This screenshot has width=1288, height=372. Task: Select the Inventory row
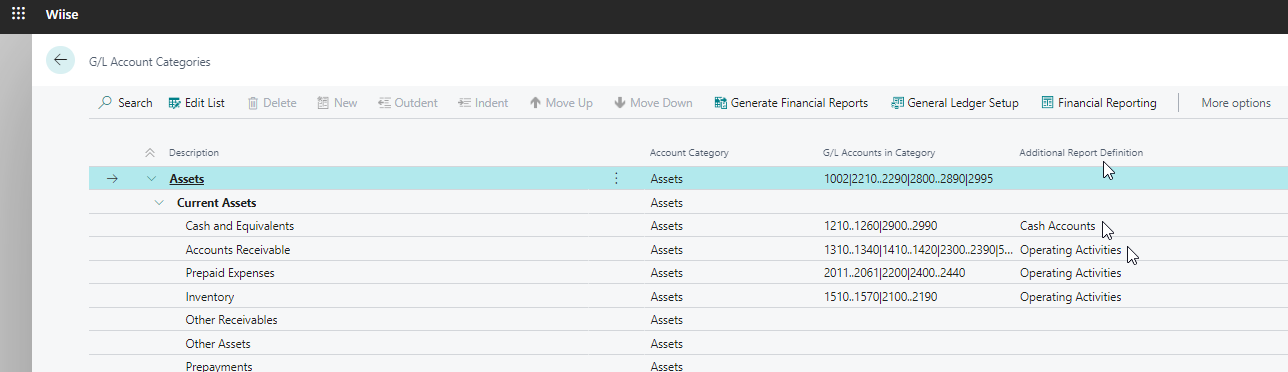click(x=688, y=297)
